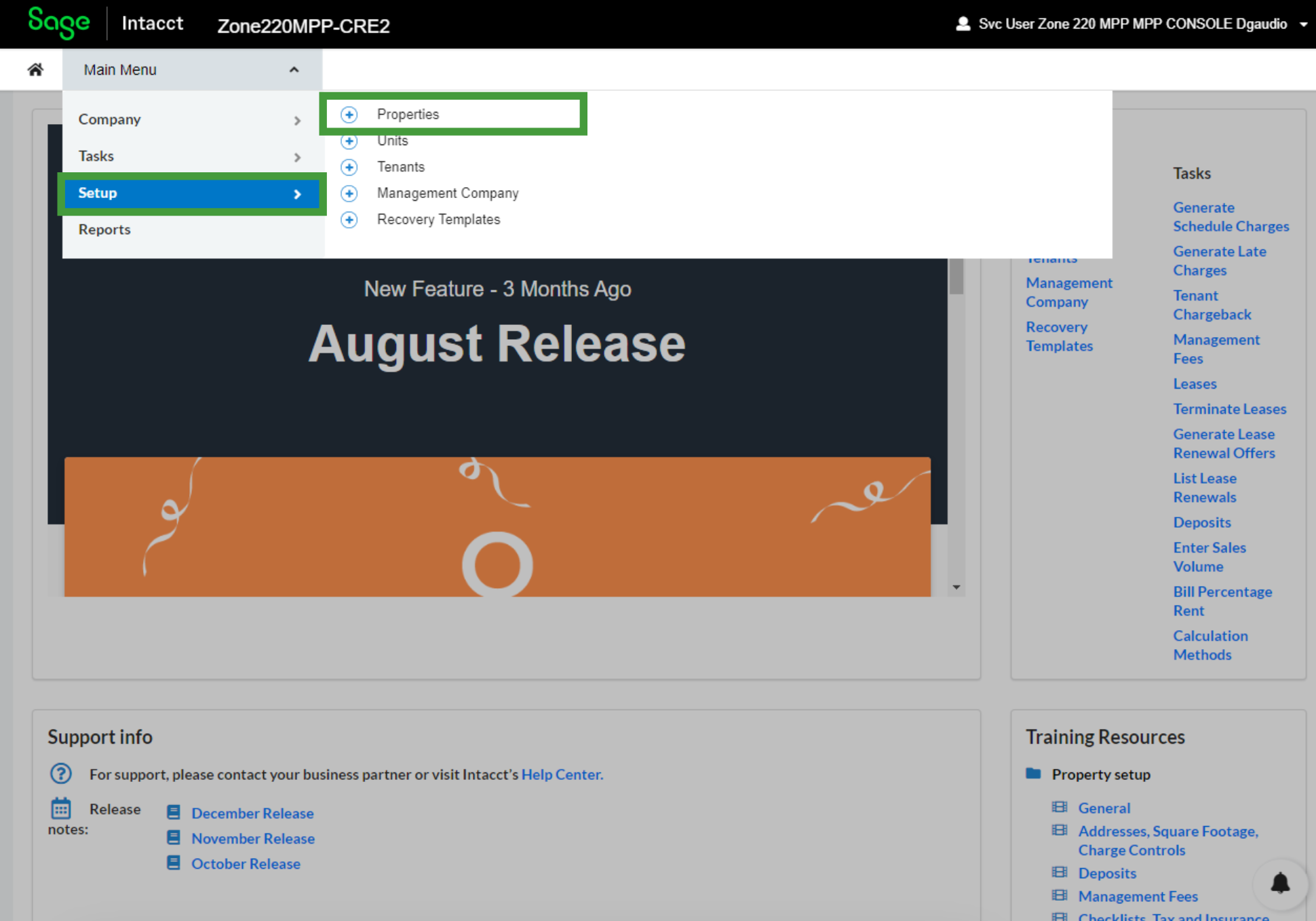
Task: Open Management Fees task link
Action: coord(1216,349)
